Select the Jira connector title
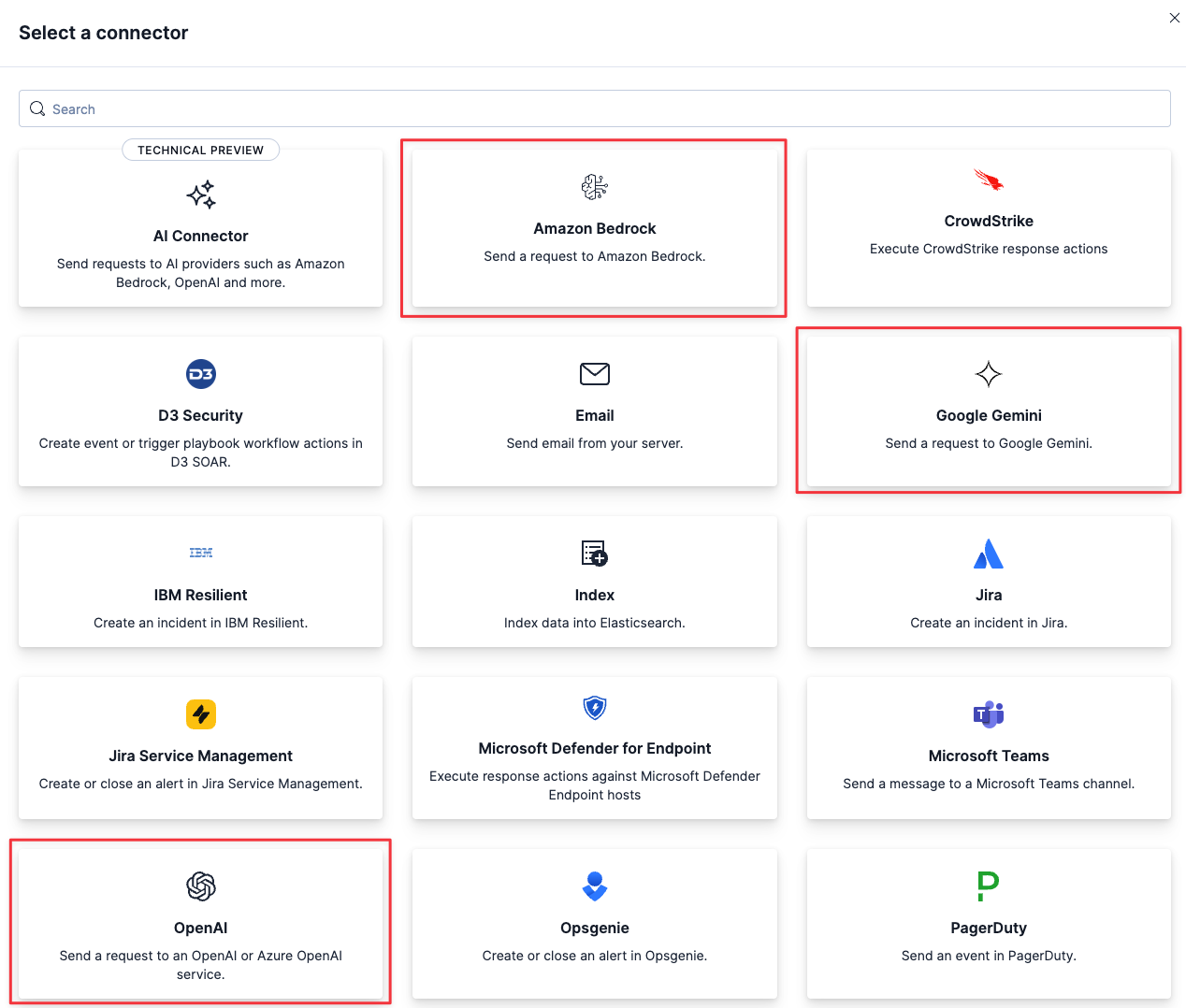Screen dimensions: 1186x1008 point(989,595)
